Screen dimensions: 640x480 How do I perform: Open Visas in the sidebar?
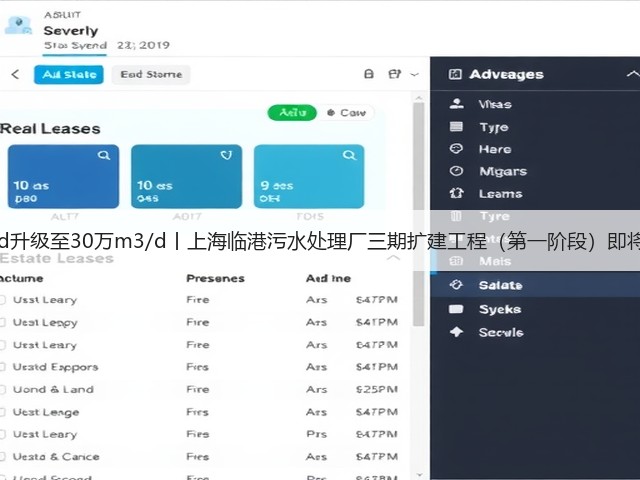pos(495,104)
